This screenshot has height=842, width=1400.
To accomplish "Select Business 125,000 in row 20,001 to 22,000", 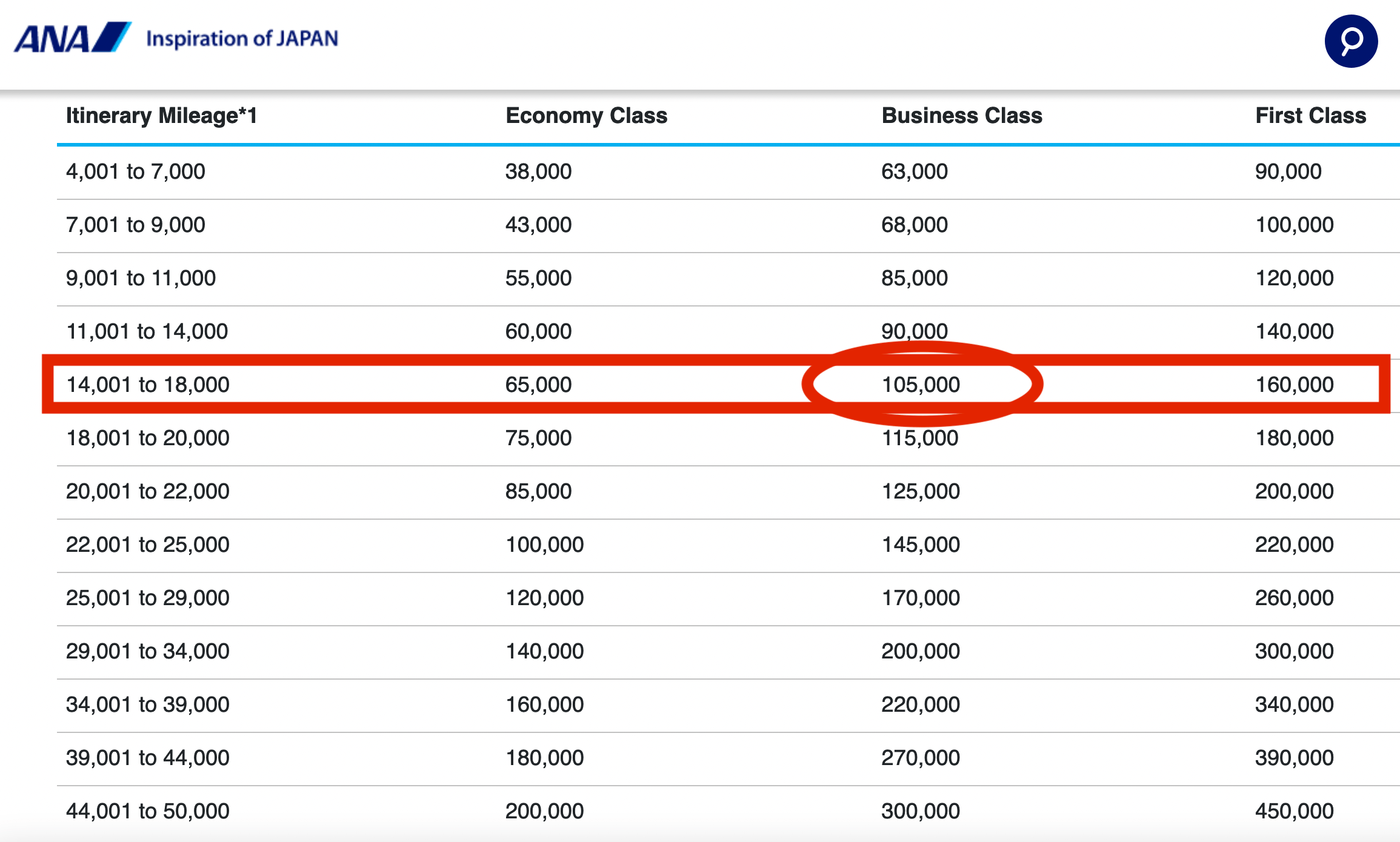I will [x=921, y=491].
